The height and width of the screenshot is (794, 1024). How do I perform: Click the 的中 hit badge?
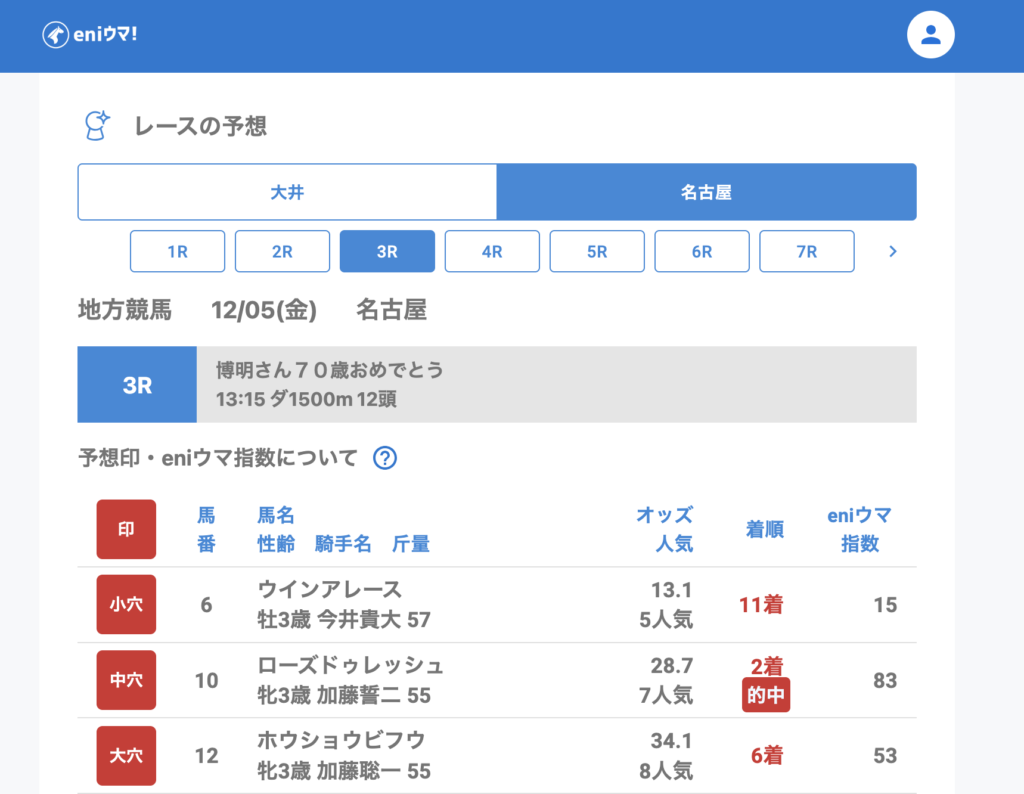(x=765, y=695)
